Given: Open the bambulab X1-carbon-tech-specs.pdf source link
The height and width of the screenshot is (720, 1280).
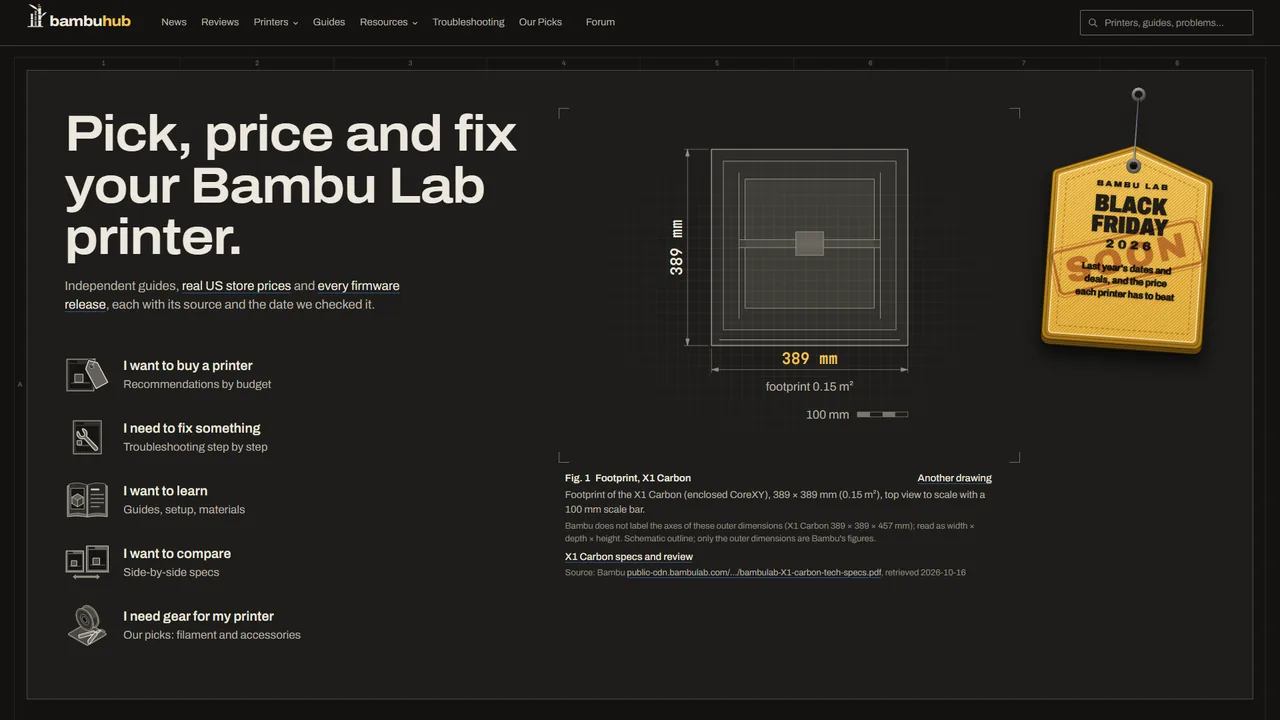Looking at the screenshot, I should click(754, 573).
